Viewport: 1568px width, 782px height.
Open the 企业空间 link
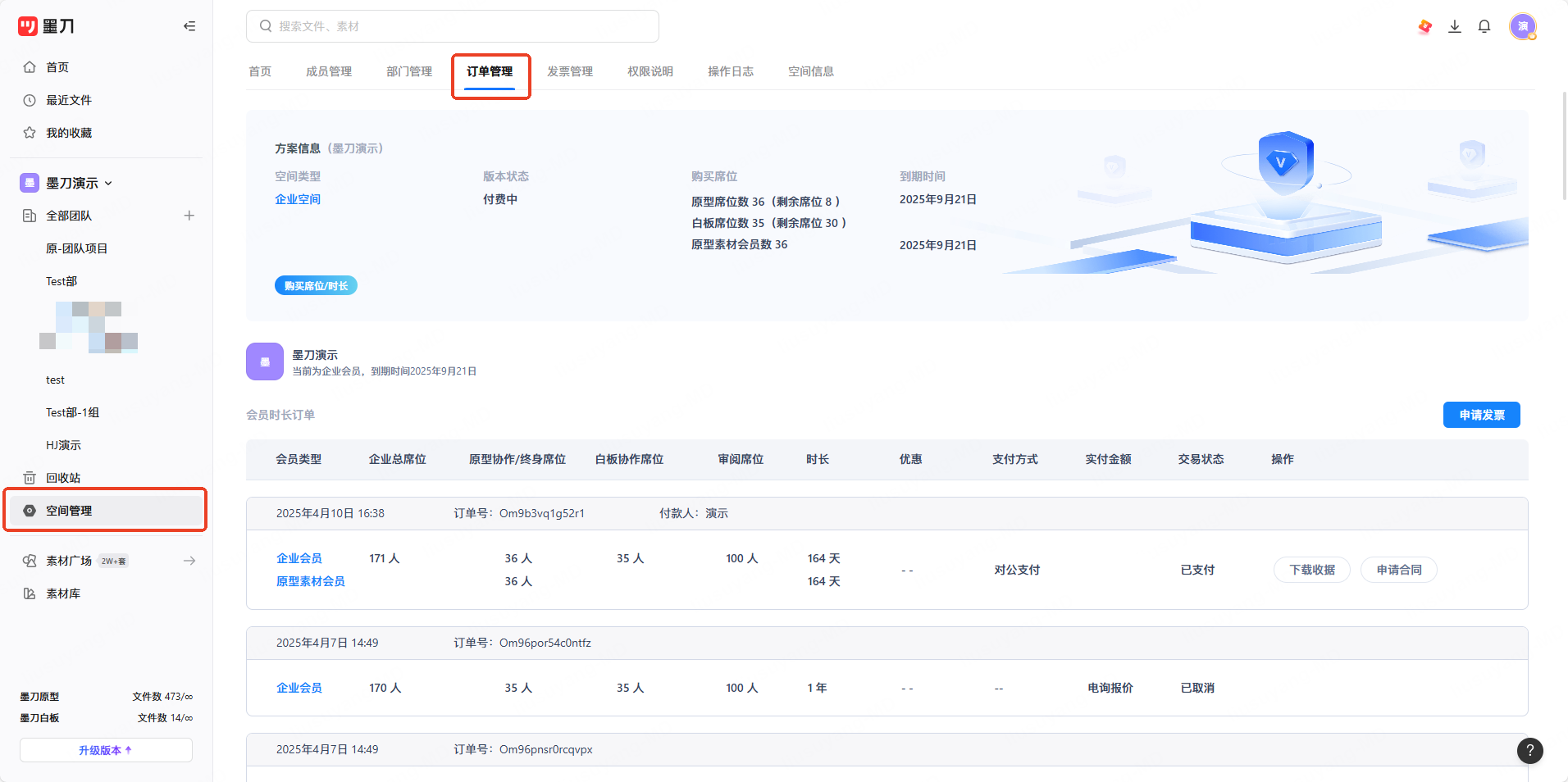click(x=298, y=199)
